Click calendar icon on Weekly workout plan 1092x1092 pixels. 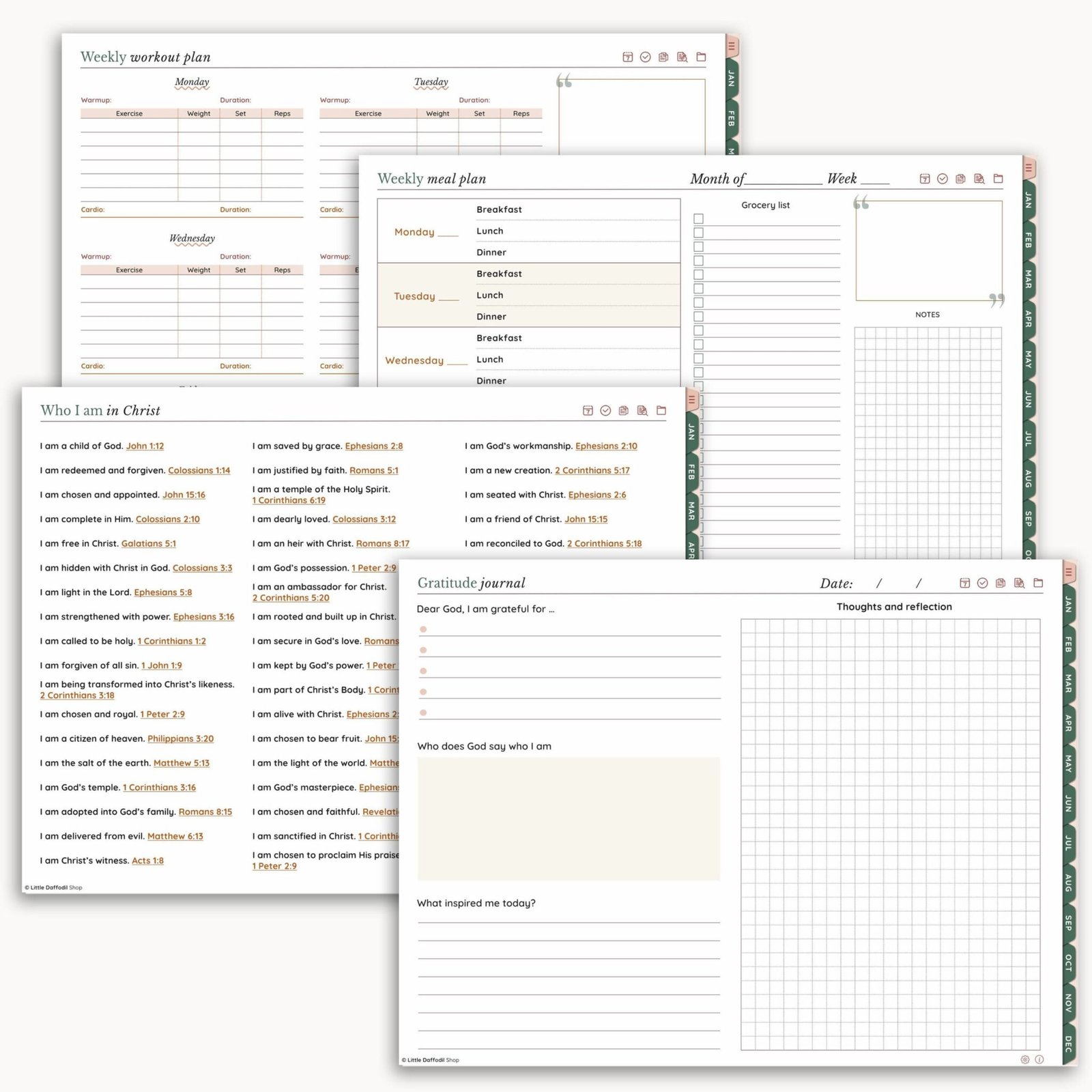point(627,57)
